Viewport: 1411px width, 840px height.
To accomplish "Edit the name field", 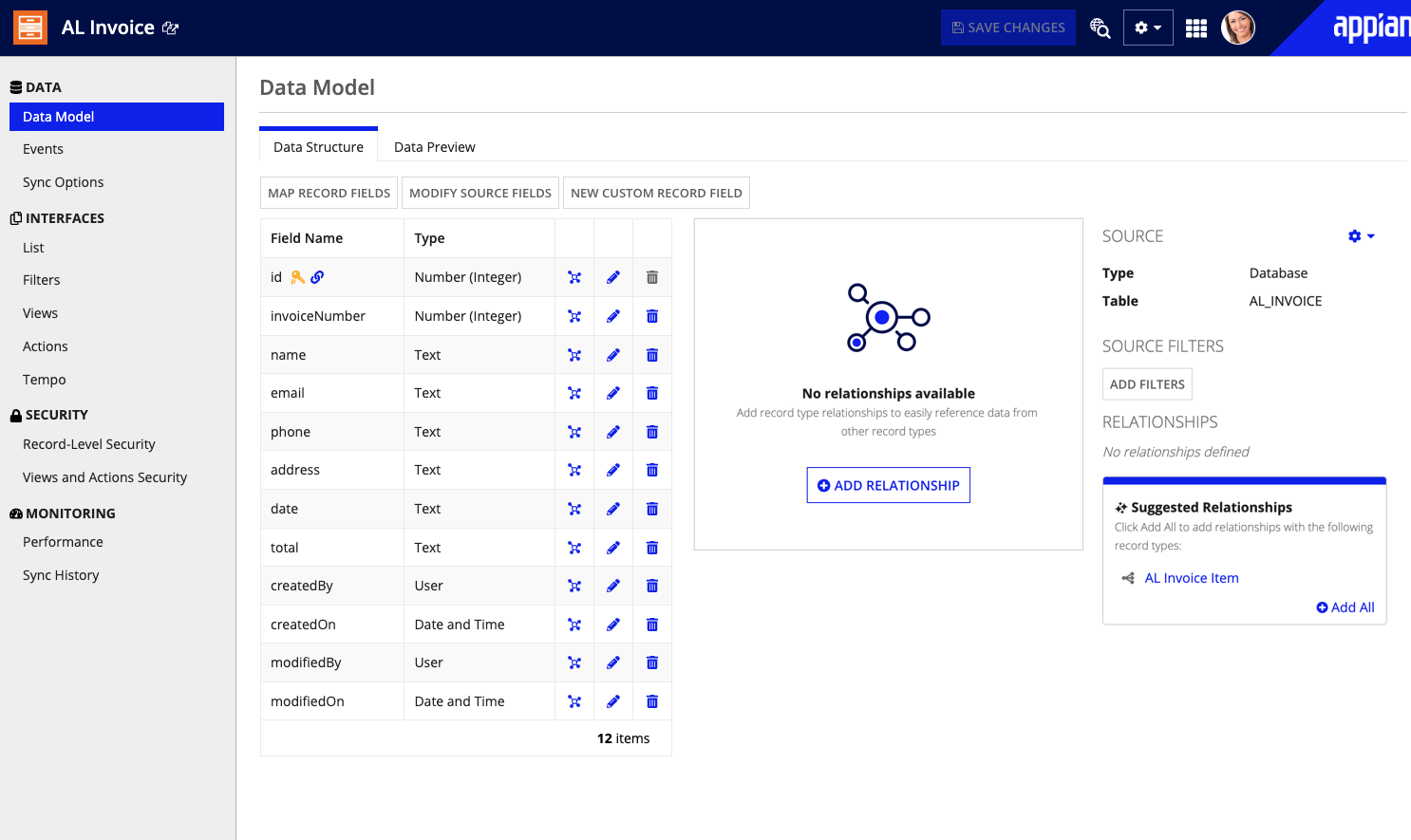I will (x=613, y=355).
